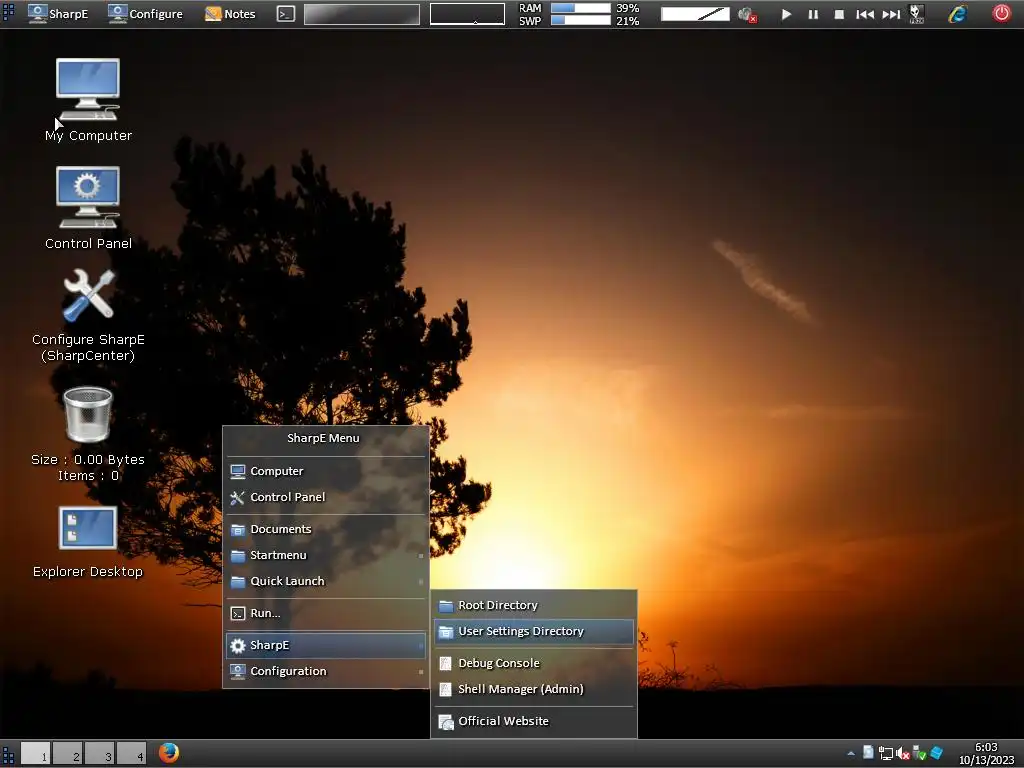Click the red power button icon
The image size is (1024, 768).
pyautogui.click(x=1001, y=13)
